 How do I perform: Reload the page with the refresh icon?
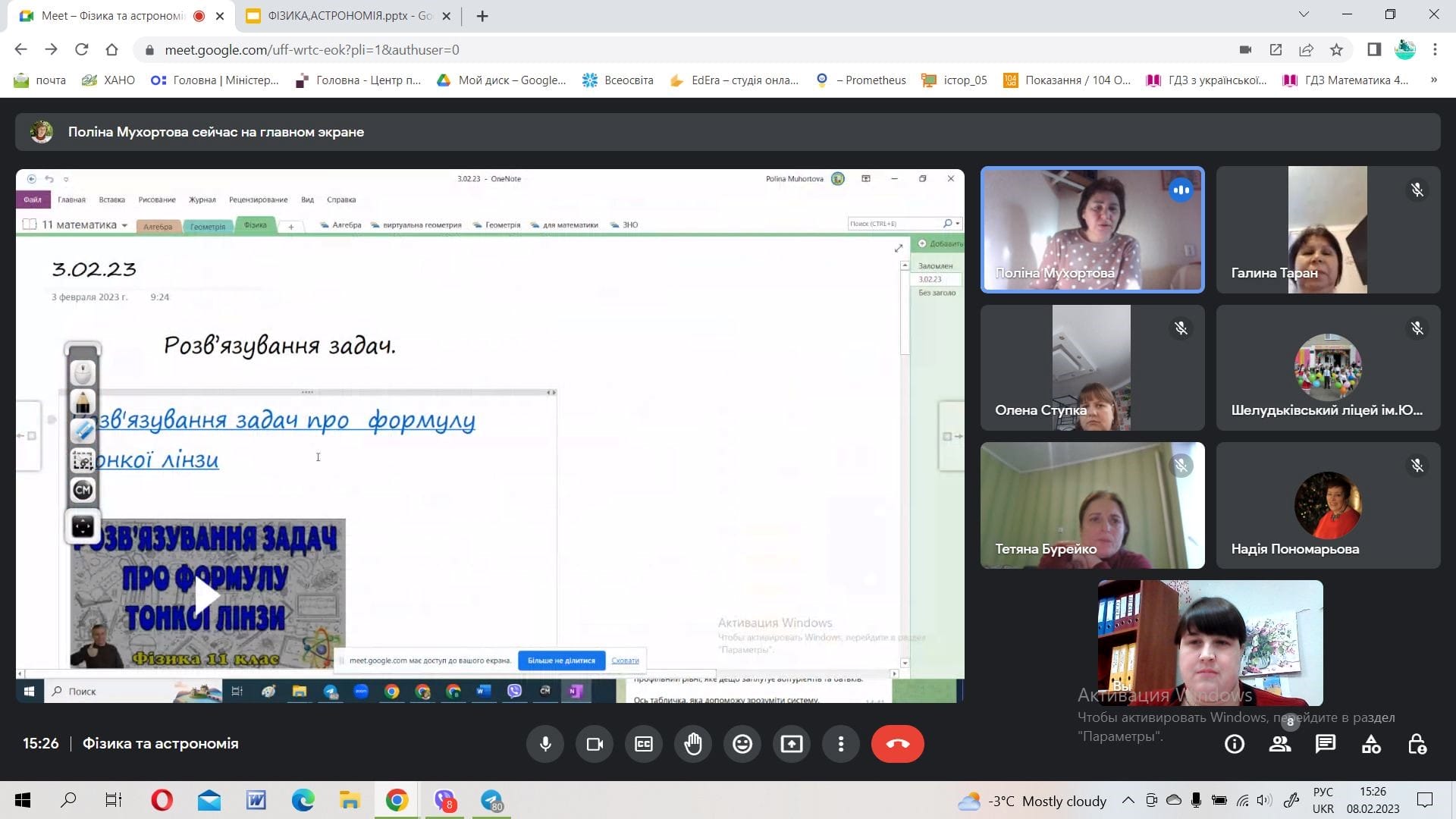(x=81, y=50)
